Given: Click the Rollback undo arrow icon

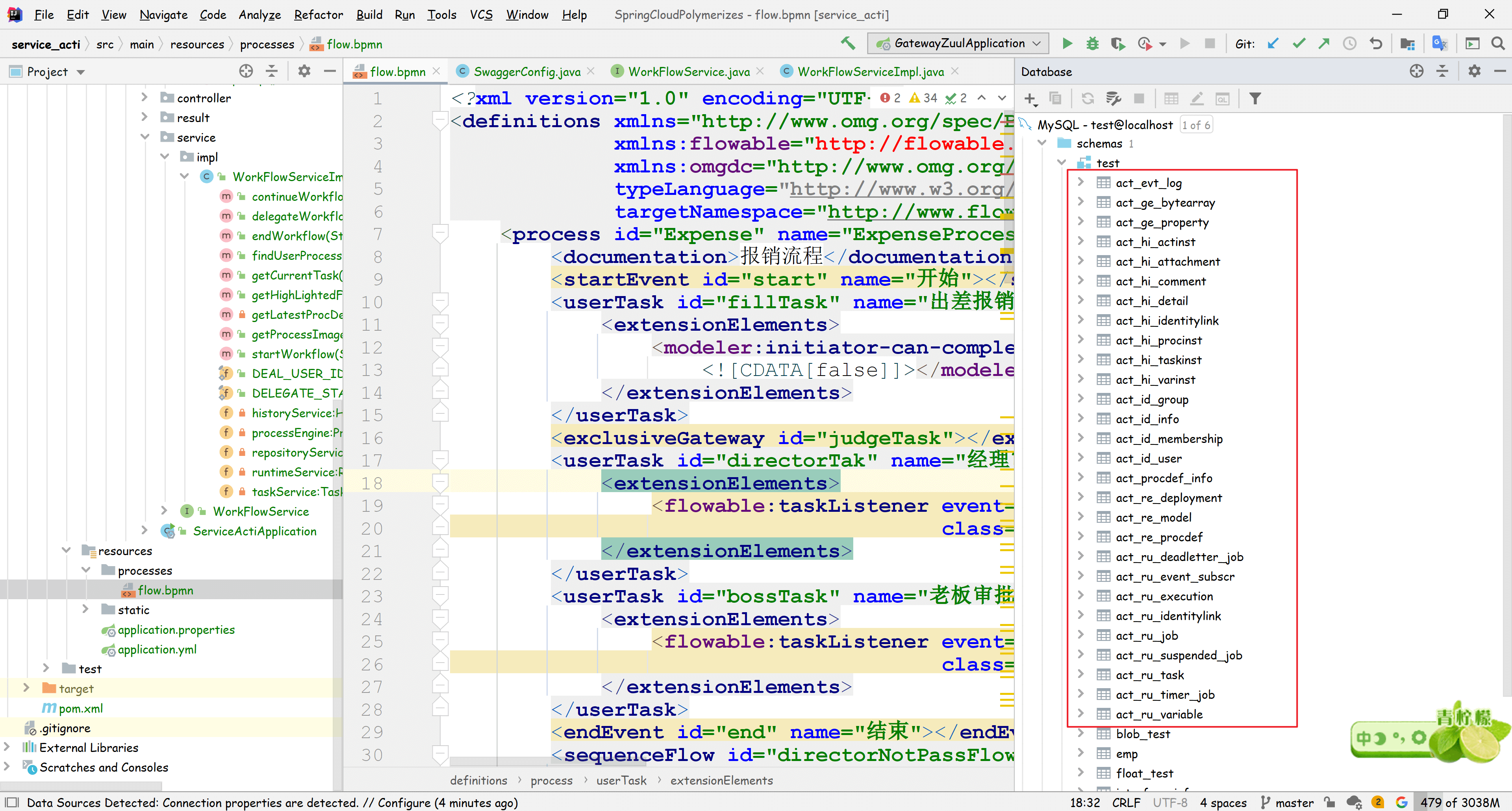Looking at the screenshot, I should coord(1375,43).
